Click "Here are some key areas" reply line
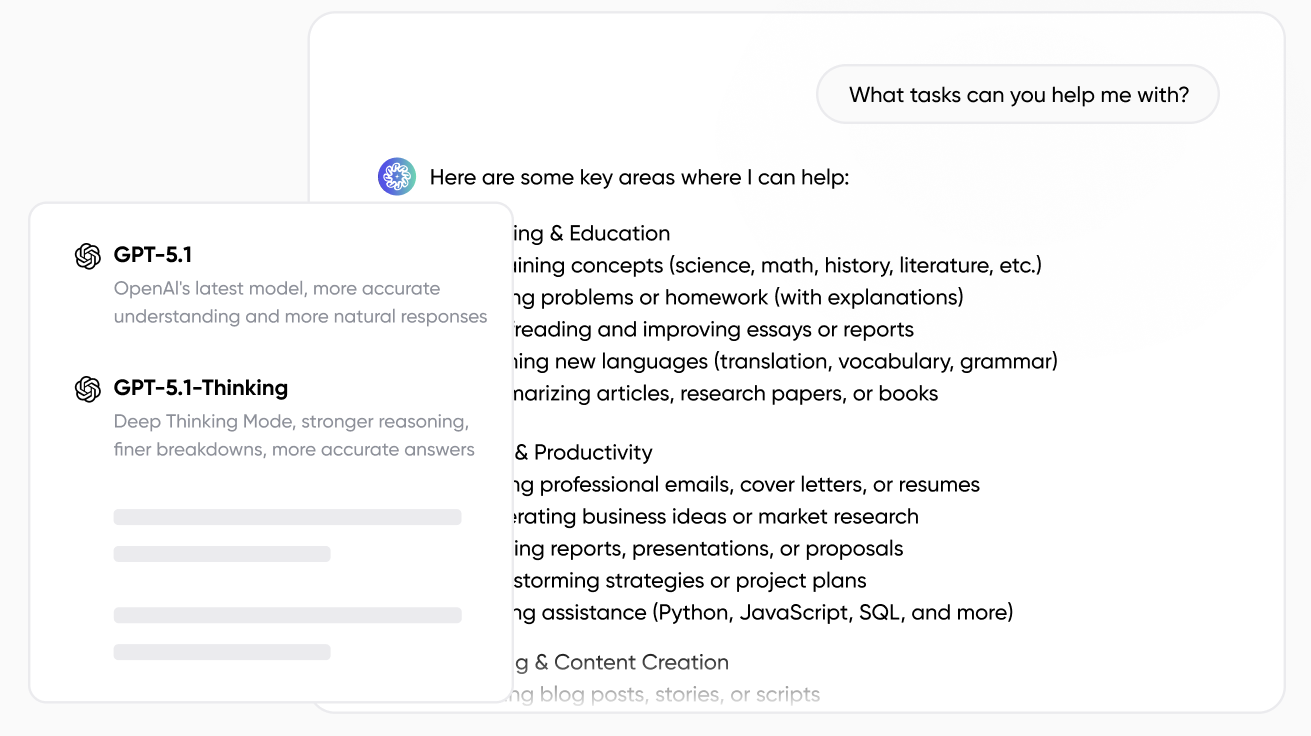 pos(639,178)
